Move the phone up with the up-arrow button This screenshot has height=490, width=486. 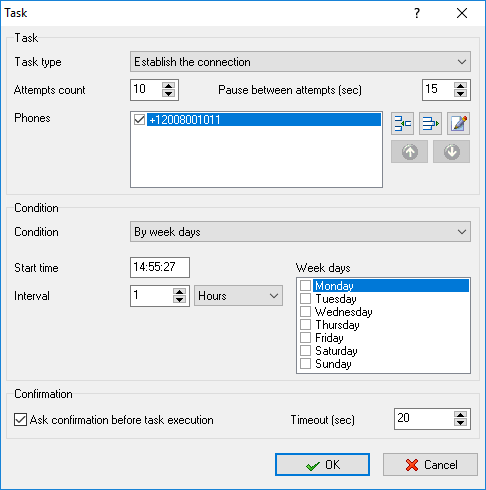click(x=409, y=152)
